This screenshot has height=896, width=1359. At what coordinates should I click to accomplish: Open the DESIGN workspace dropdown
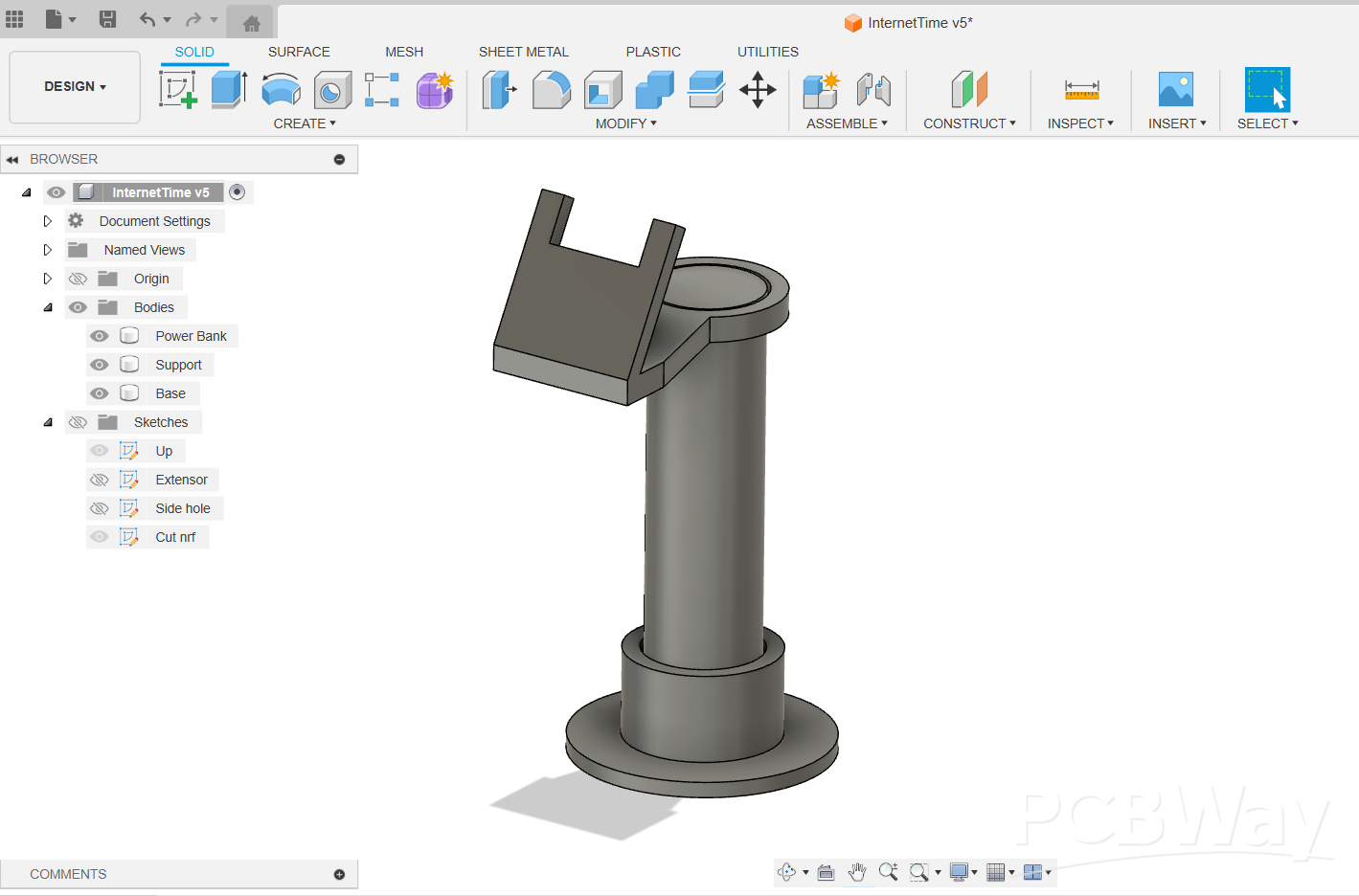[x=75, y=86]
